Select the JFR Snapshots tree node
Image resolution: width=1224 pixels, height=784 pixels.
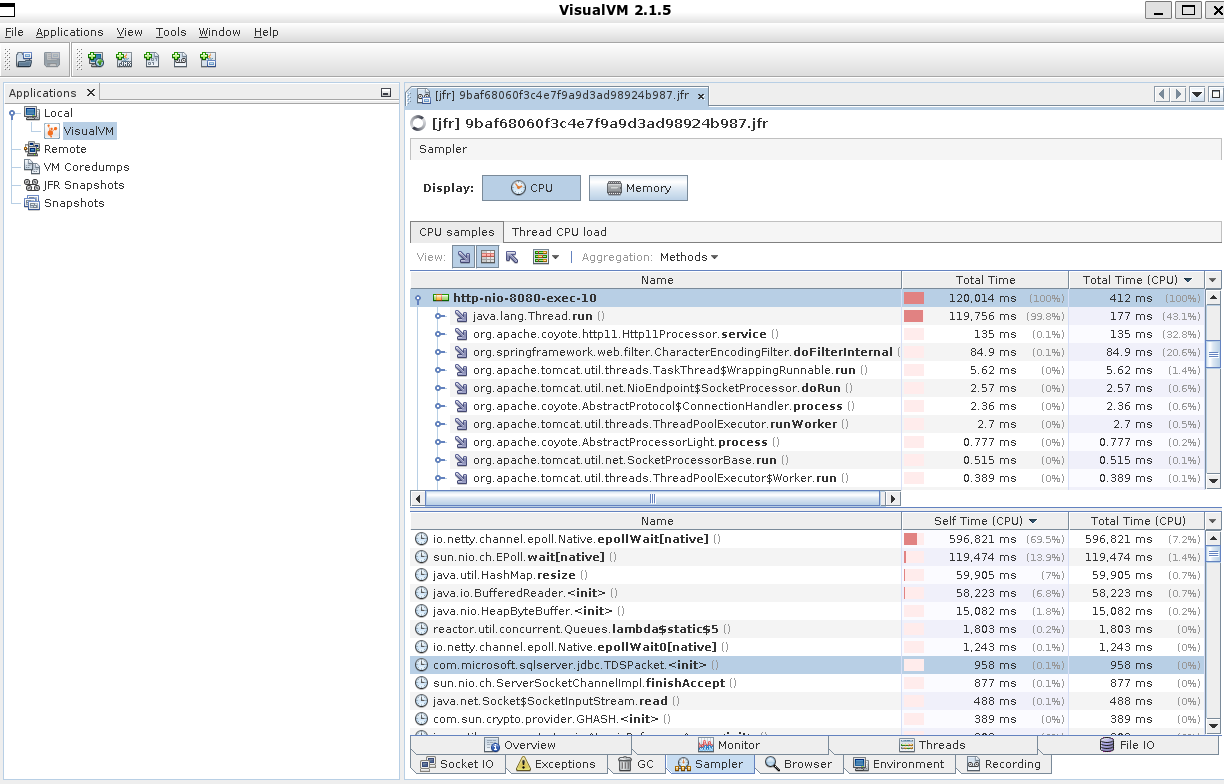point(84,185)
